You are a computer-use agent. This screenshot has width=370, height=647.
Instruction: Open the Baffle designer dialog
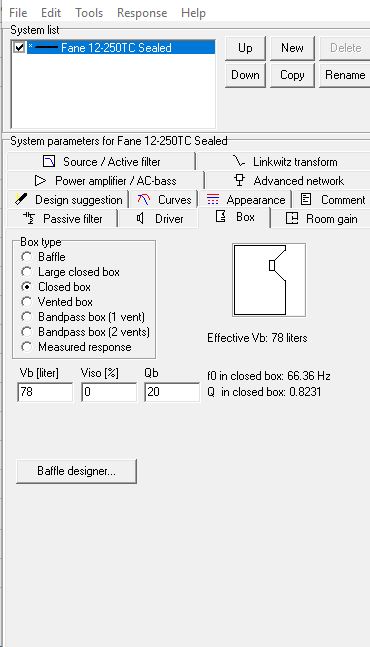76,471
